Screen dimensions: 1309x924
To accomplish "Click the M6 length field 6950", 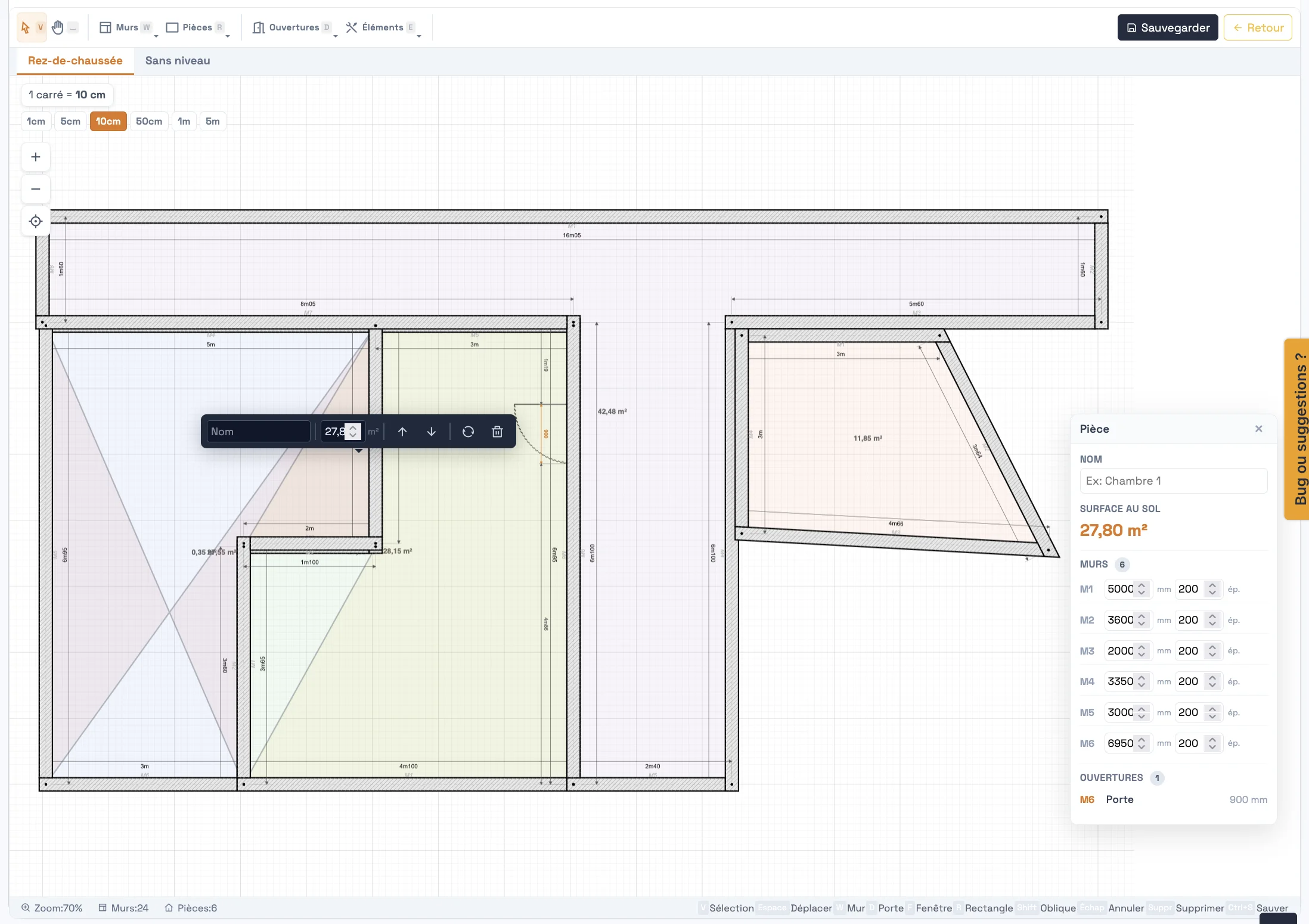I will [1128, 743].
